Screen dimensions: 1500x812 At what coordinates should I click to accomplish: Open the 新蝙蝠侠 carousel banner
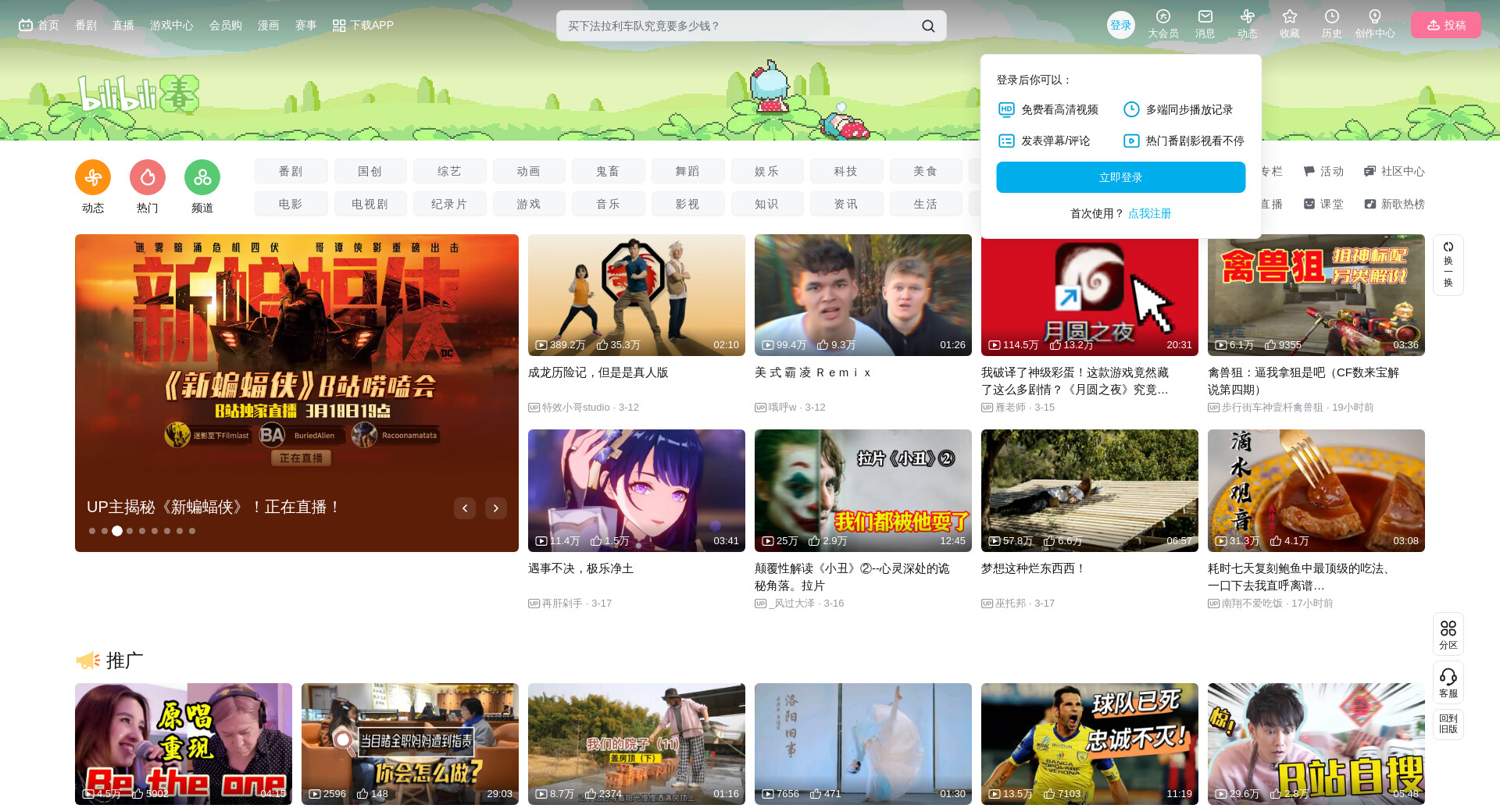(x=297, y=393)
